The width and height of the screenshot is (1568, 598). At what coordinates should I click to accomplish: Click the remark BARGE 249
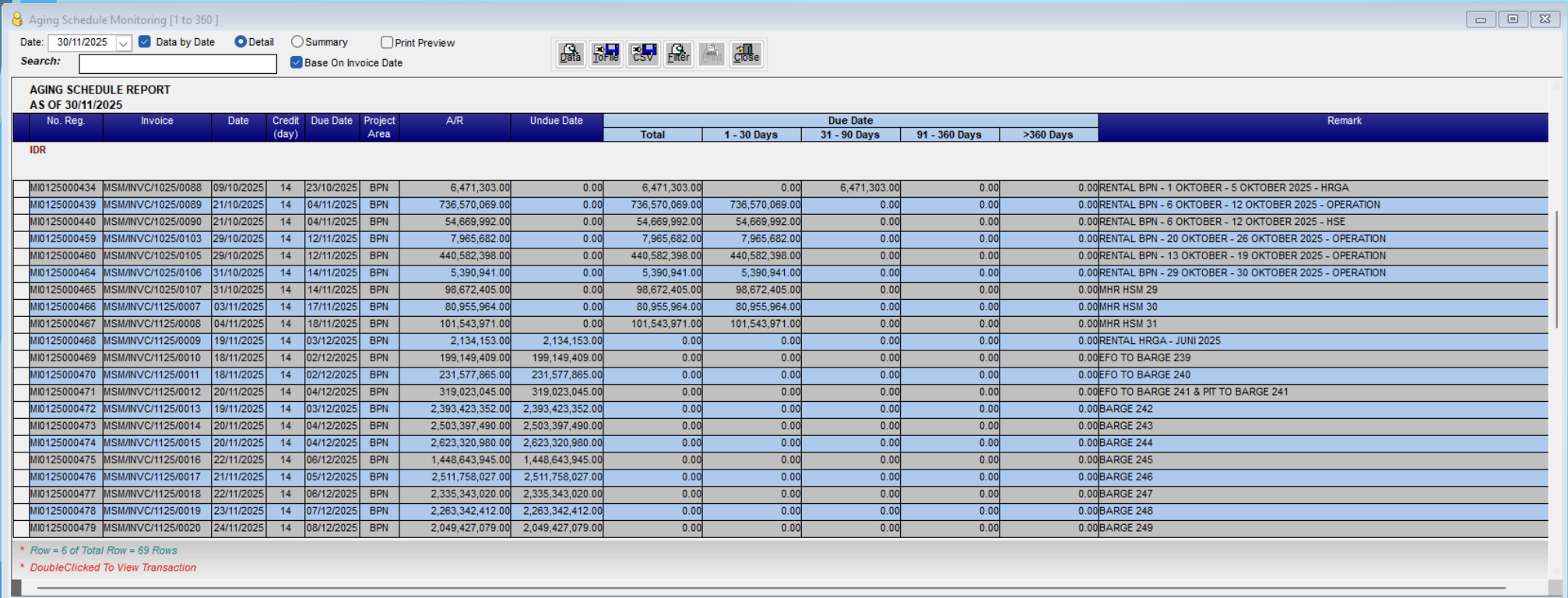coord(1126,528)
